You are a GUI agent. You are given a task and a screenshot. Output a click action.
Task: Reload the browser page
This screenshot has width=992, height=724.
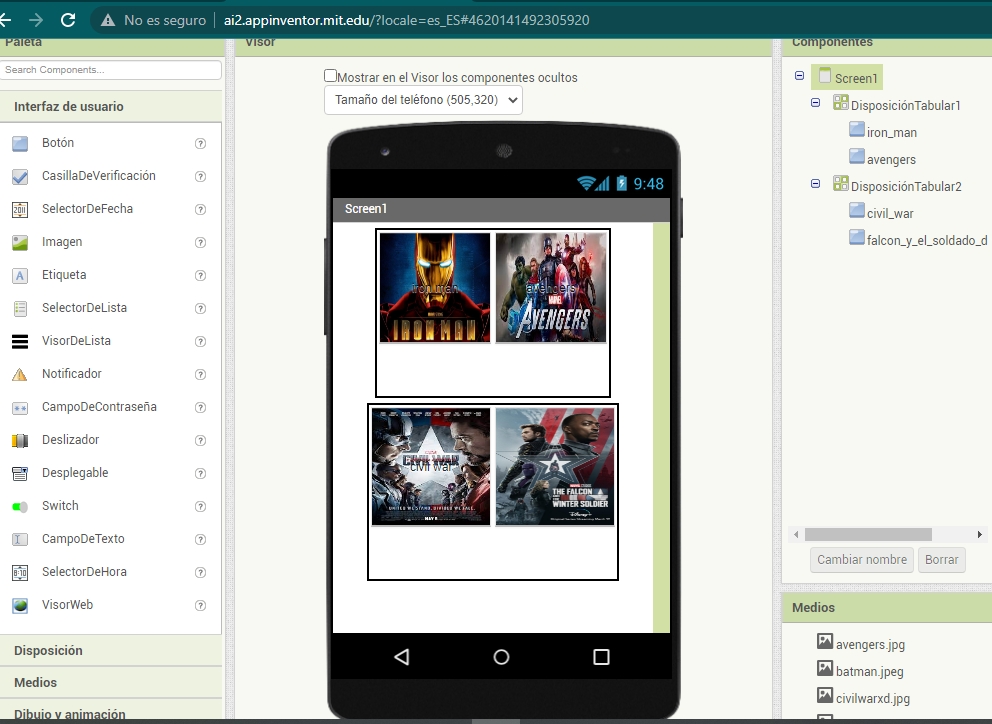click(68, 20)
